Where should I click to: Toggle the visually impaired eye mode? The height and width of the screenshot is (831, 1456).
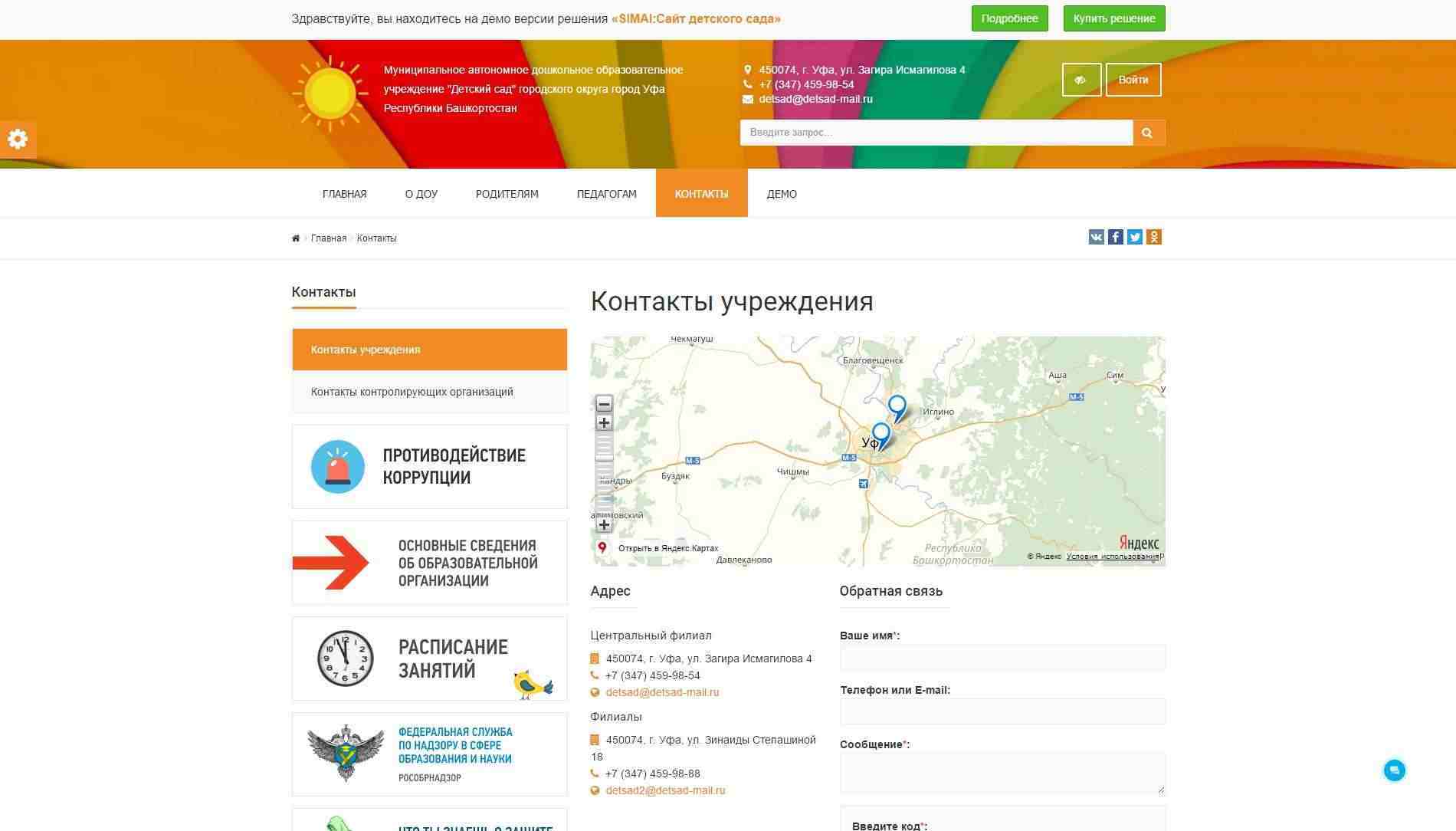pos(1081,79)
